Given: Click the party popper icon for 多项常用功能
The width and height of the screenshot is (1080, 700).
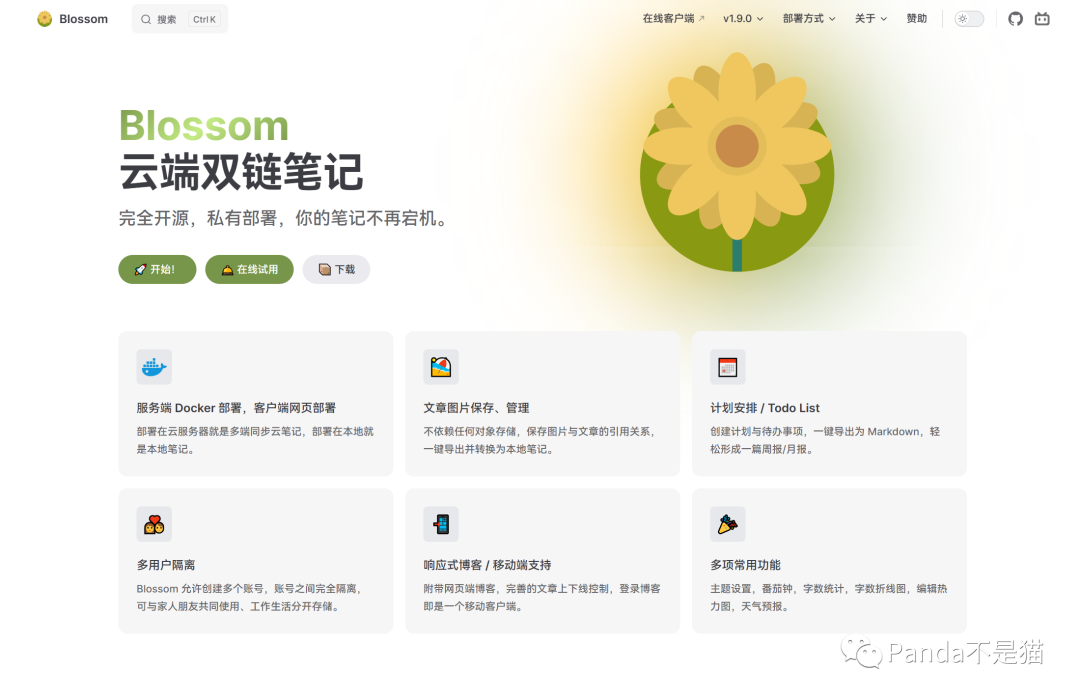Looking at the screenshot, I should 728,524.
